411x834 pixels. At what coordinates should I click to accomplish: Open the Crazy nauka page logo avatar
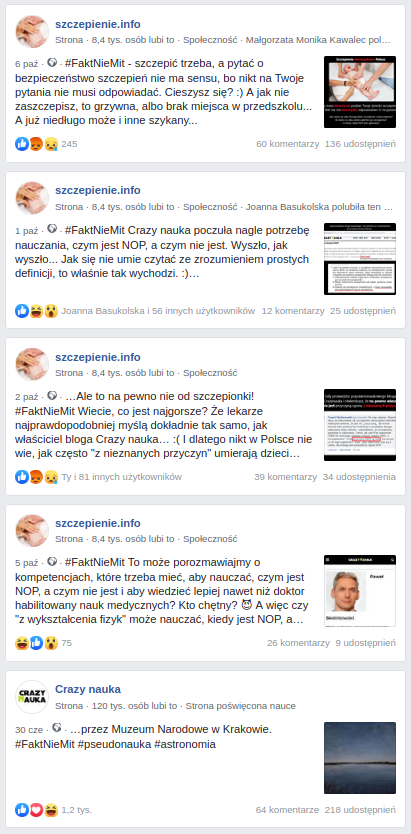point(32,697)
